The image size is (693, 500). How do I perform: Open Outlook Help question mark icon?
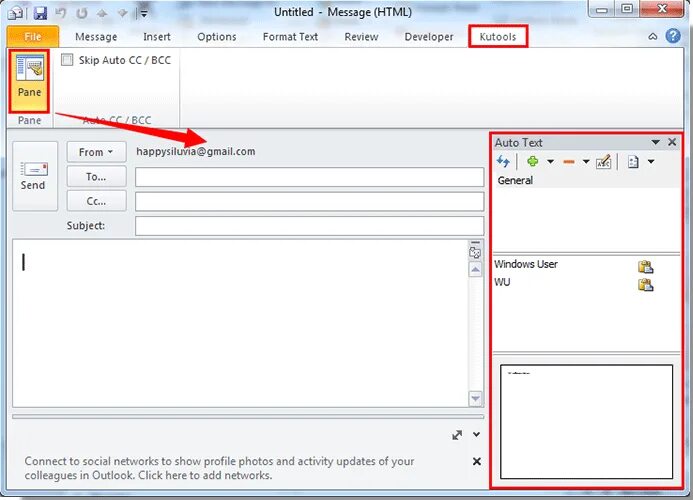pos(673,36)
